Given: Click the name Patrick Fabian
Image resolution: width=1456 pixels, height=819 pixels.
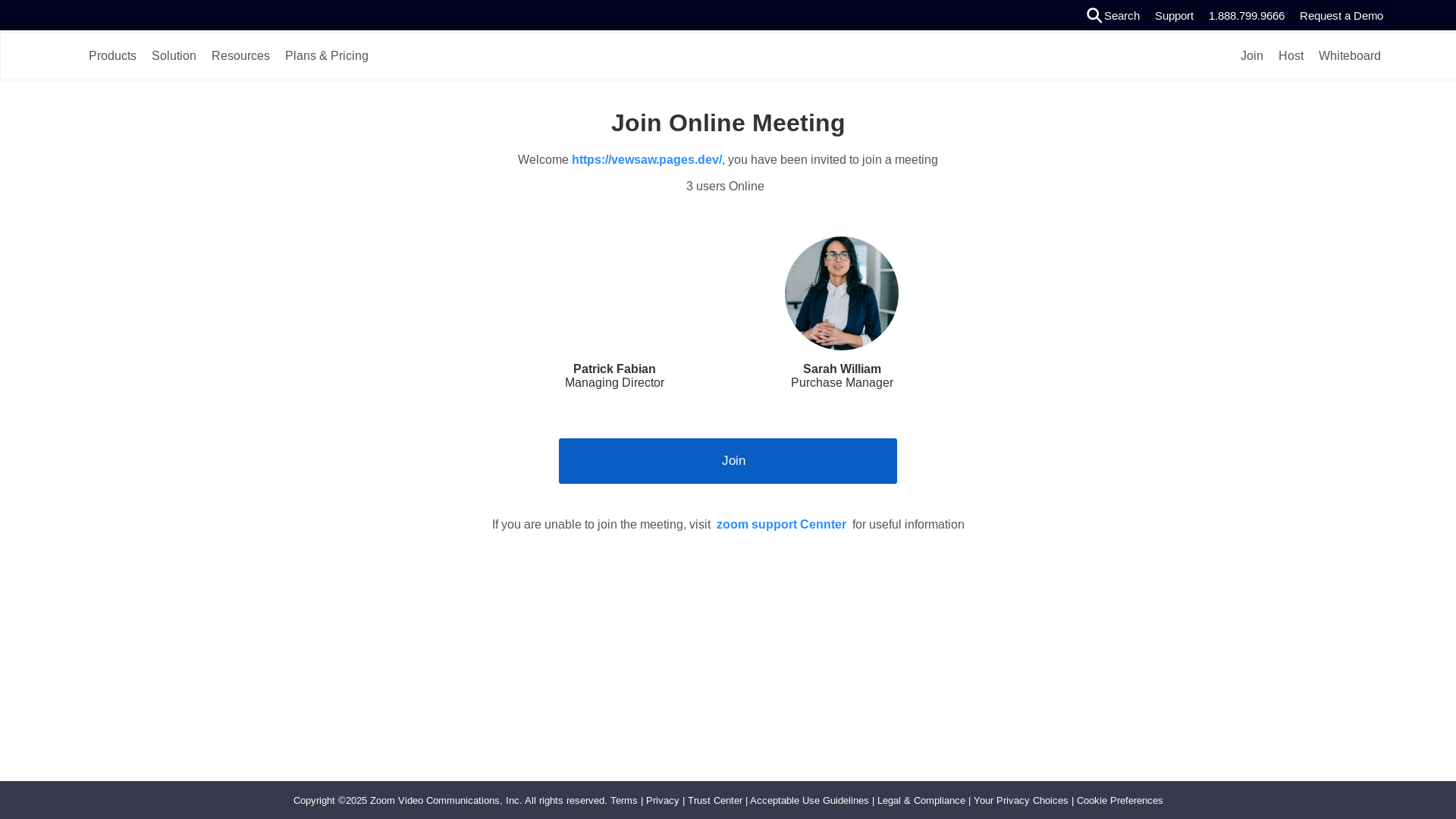Looking at the screenshot, I should click(x=614, y=369).
